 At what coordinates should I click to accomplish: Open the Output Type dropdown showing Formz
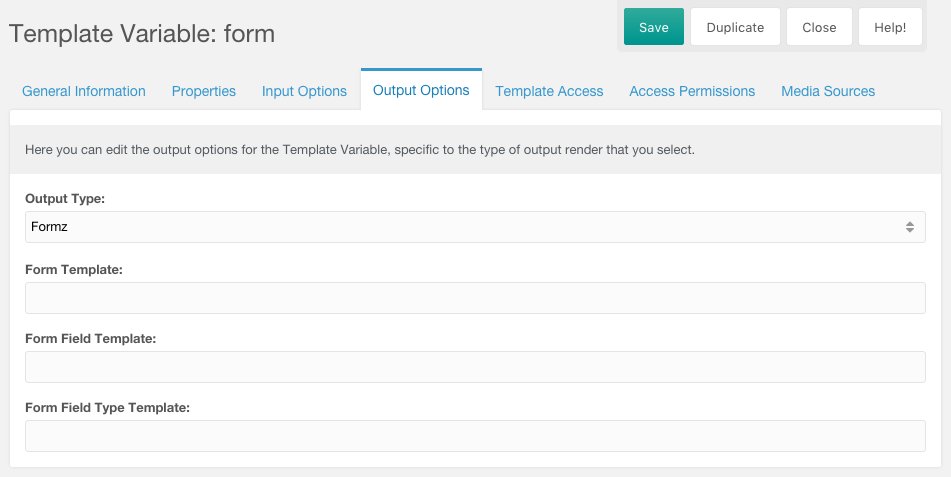point(475,227)
